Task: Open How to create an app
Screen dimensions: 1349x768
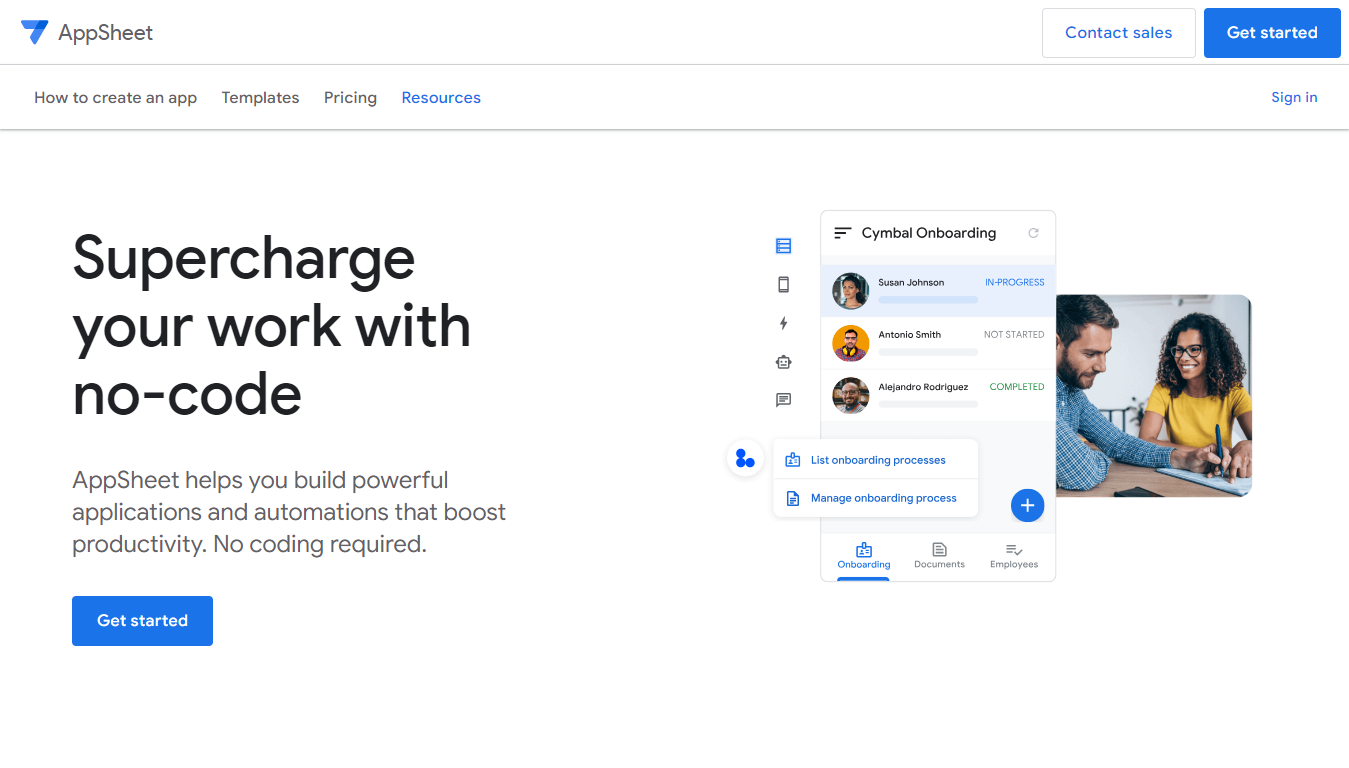Action: coord(115,97)
